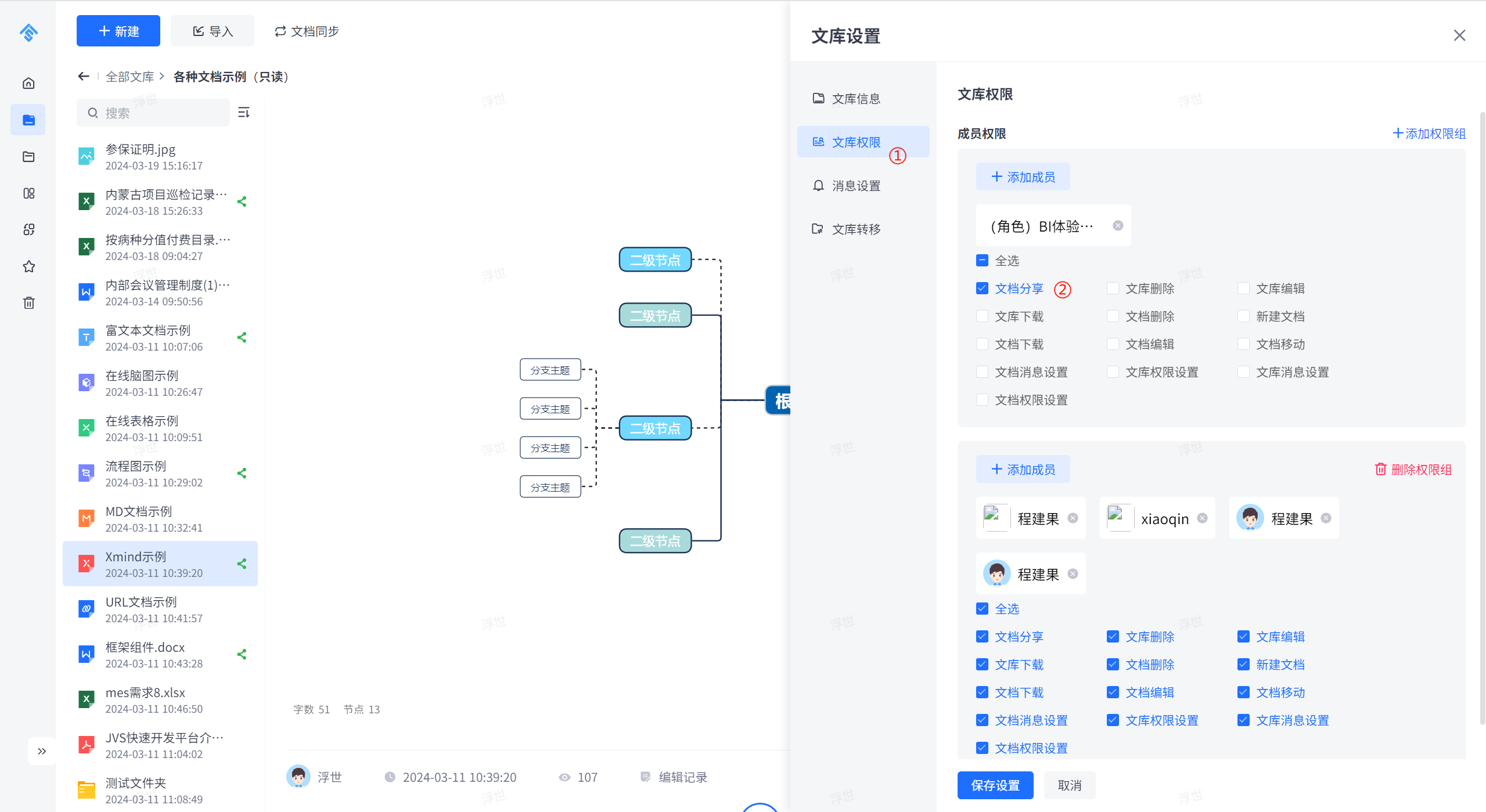Screen dimensions: 1486x812
Task: Select 文库权限 tab
Action: pos(863,142)
